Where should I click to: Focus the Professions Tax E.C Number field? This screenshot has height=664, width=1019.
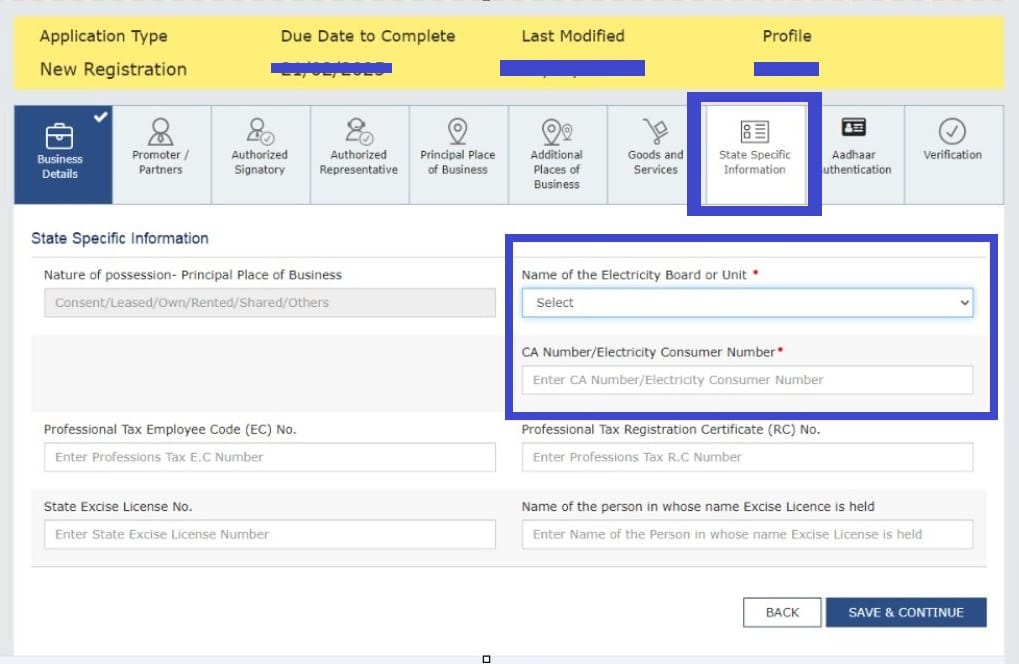(x=270, y=457)
